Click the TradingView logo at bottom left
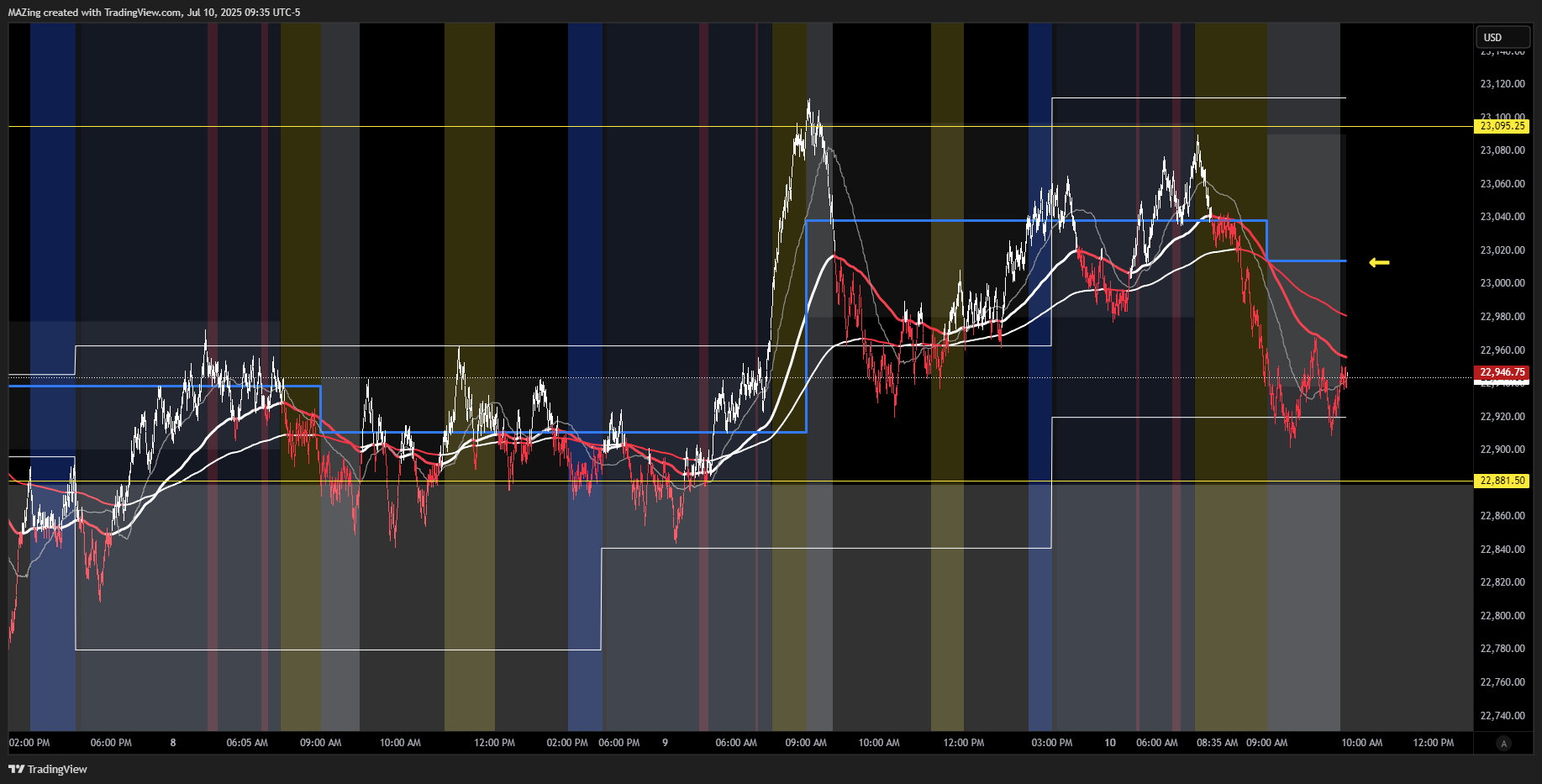This screenshot has width=1542, height=784. coord(48,769)
